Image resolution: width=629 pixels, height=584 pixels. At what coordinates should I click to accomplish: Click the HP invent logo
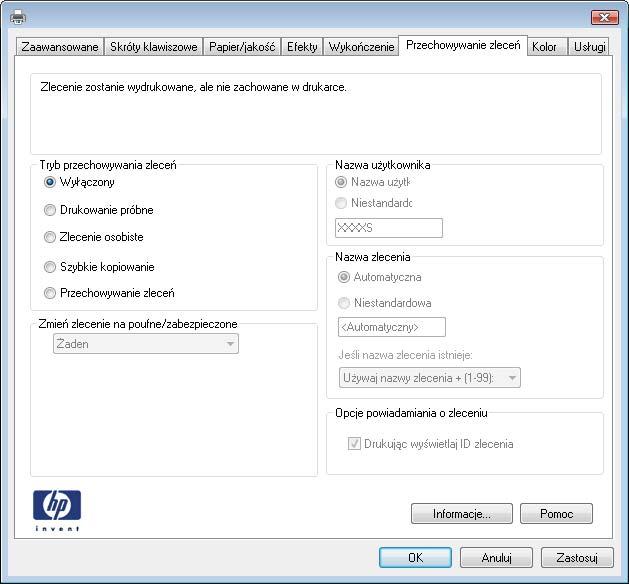(x=57, y=510)
